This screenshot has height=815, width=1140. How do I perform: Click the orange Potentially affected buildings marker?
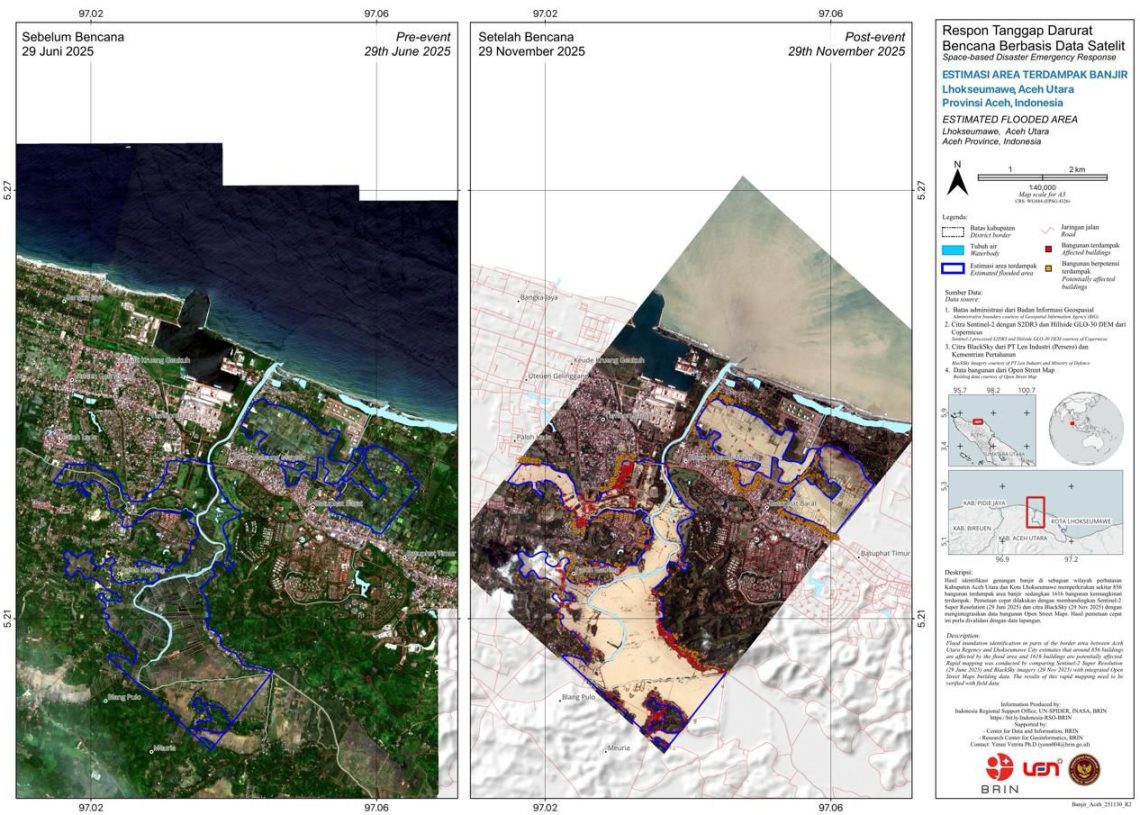click(x=1048, y=267)
